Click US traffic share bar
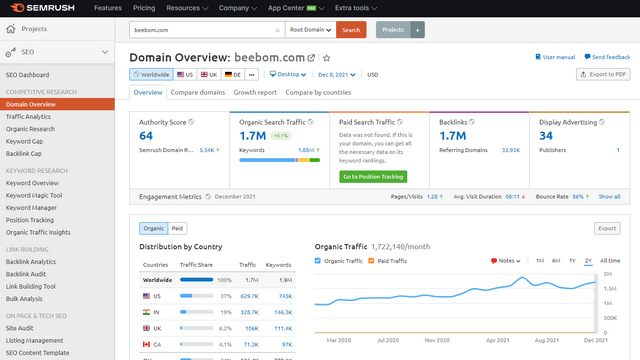 (x=196, y=296)
